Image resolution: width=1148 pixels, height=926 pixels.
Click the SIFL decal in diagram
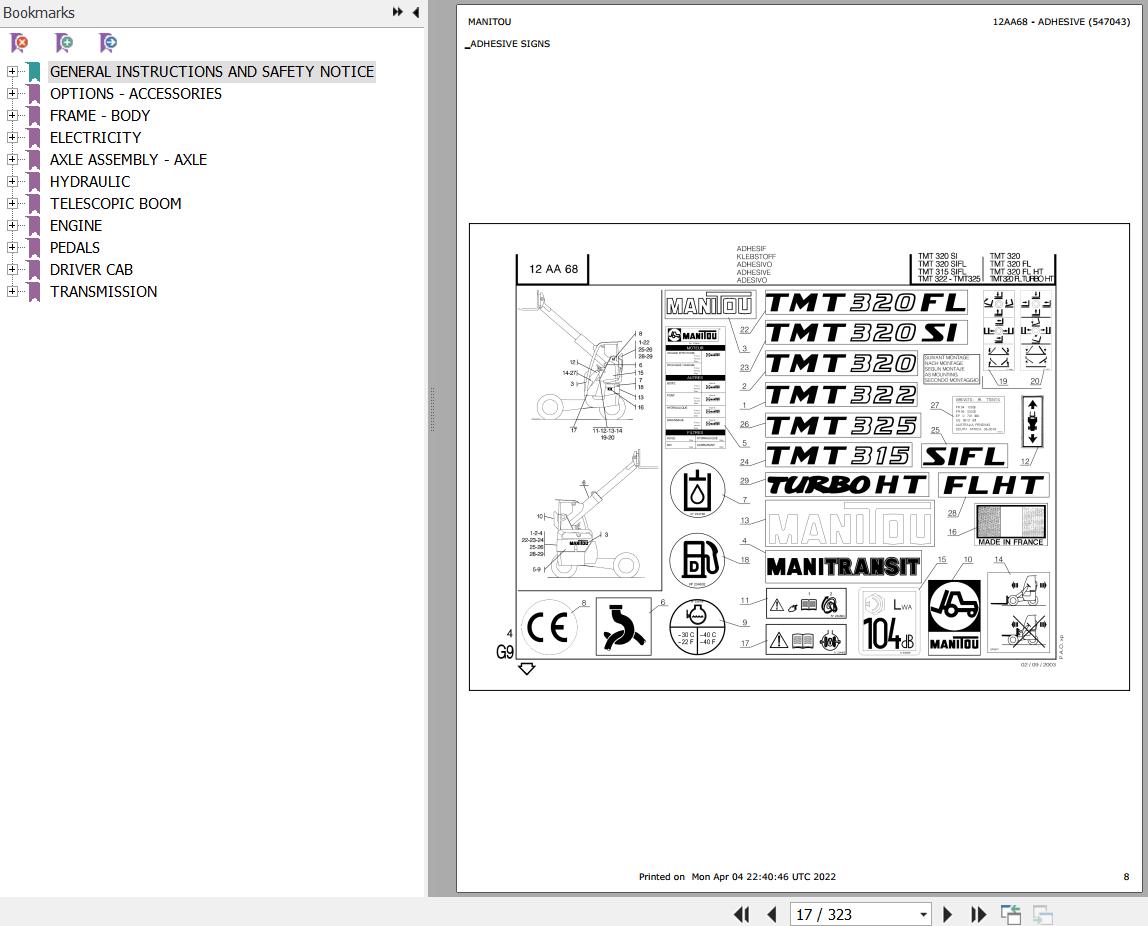964,456
